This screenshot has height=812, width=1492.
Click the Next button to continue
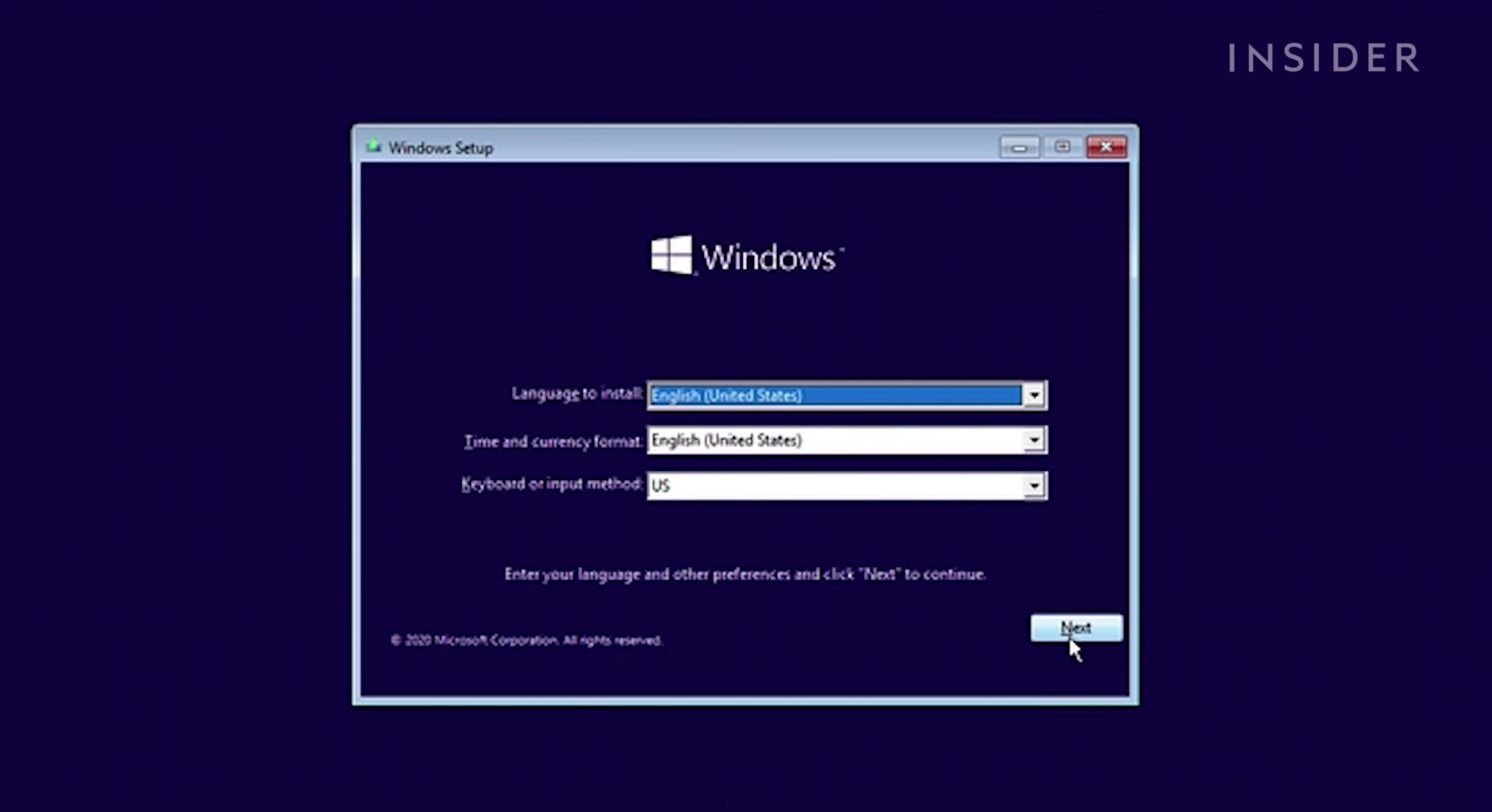pyautogui.click(x=1075, y=627)
